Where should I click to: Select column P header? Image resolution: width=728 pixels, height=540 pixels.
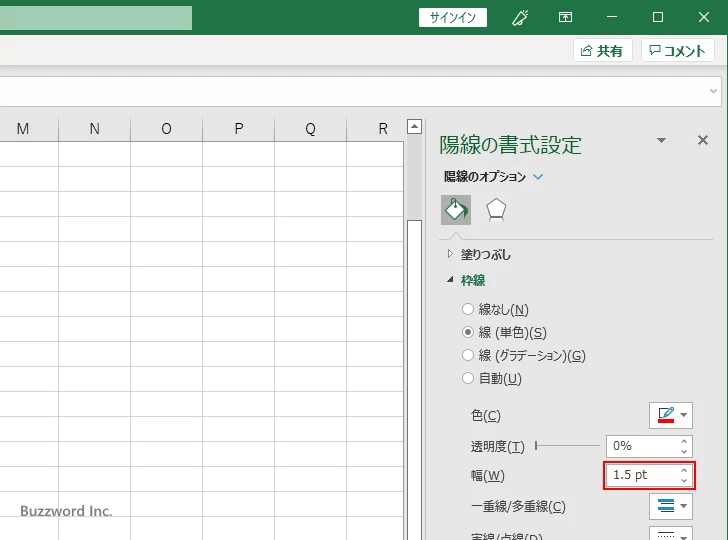239,129
